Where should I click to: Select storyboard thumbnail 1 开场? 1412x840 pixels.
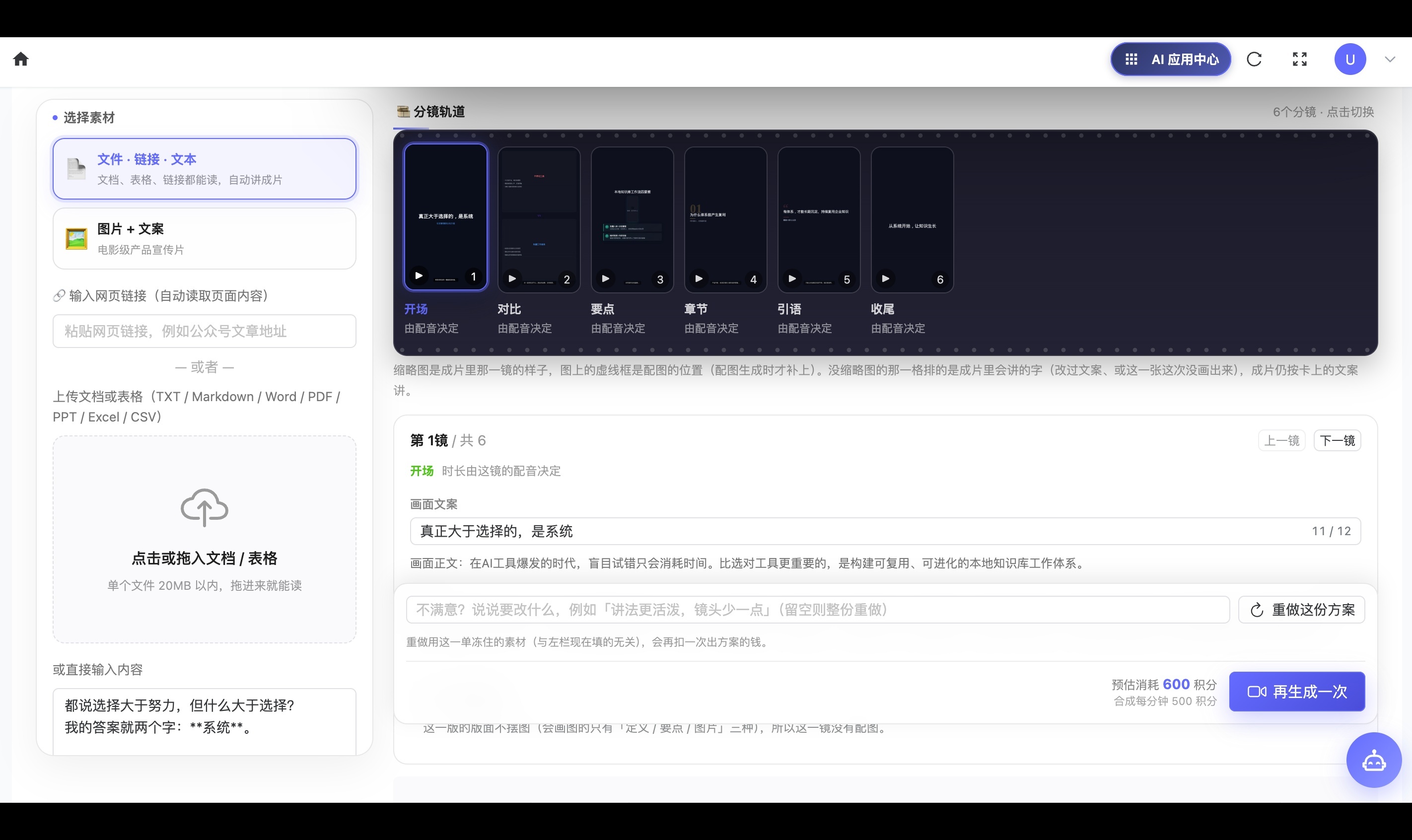pyautogui.click(x=445, y=217)
